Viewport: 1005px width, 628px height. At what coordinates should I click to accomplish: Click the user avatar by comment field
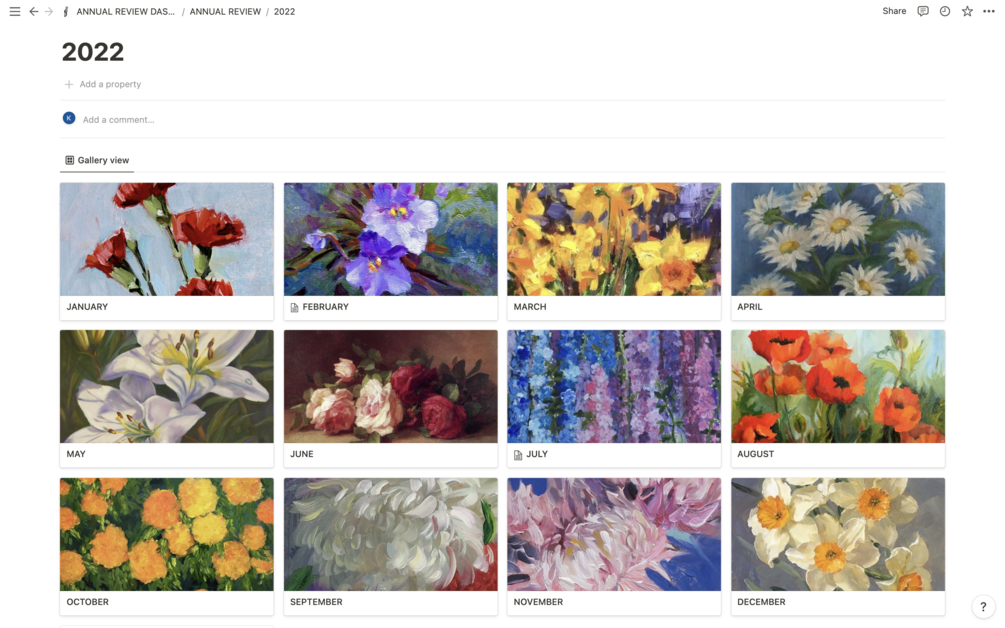coord(69,118)
